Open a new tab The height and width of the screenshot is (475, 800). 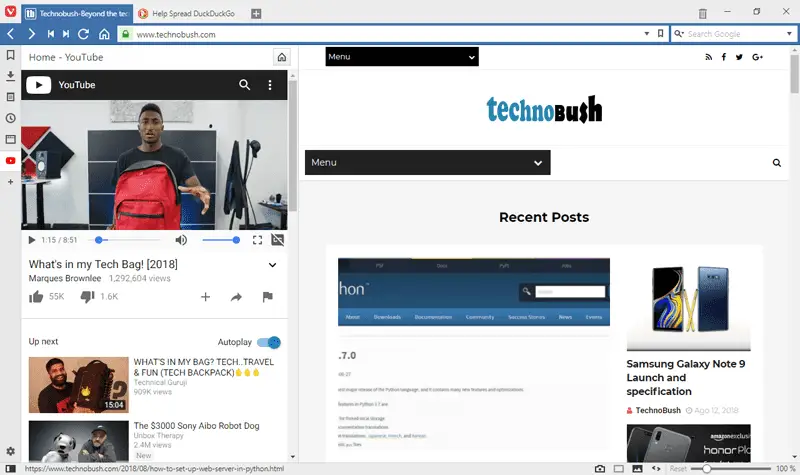tap(256, 14)
